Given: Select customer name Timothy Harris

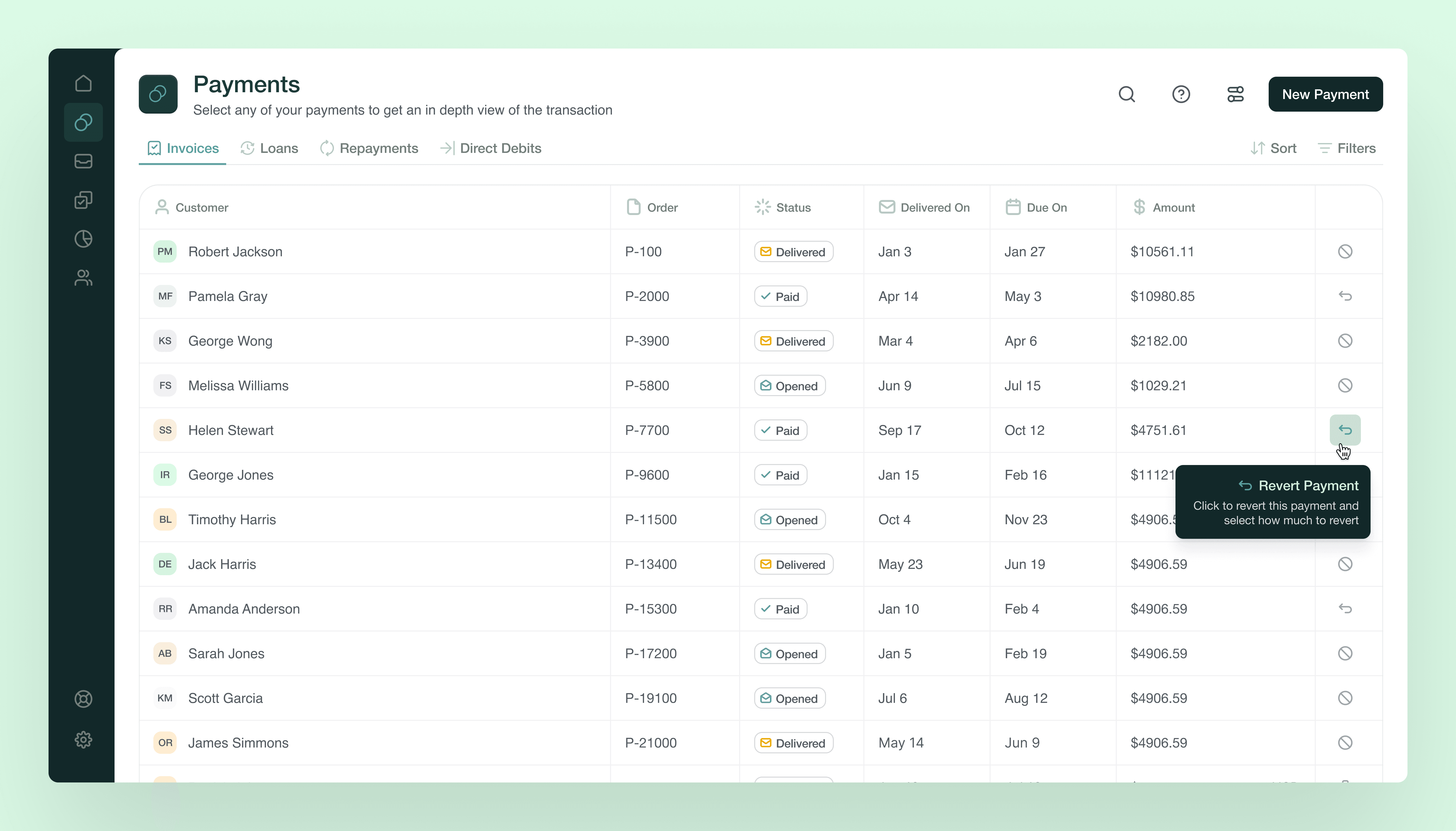Looking at the screenshot, I should (x=232, y=519).
